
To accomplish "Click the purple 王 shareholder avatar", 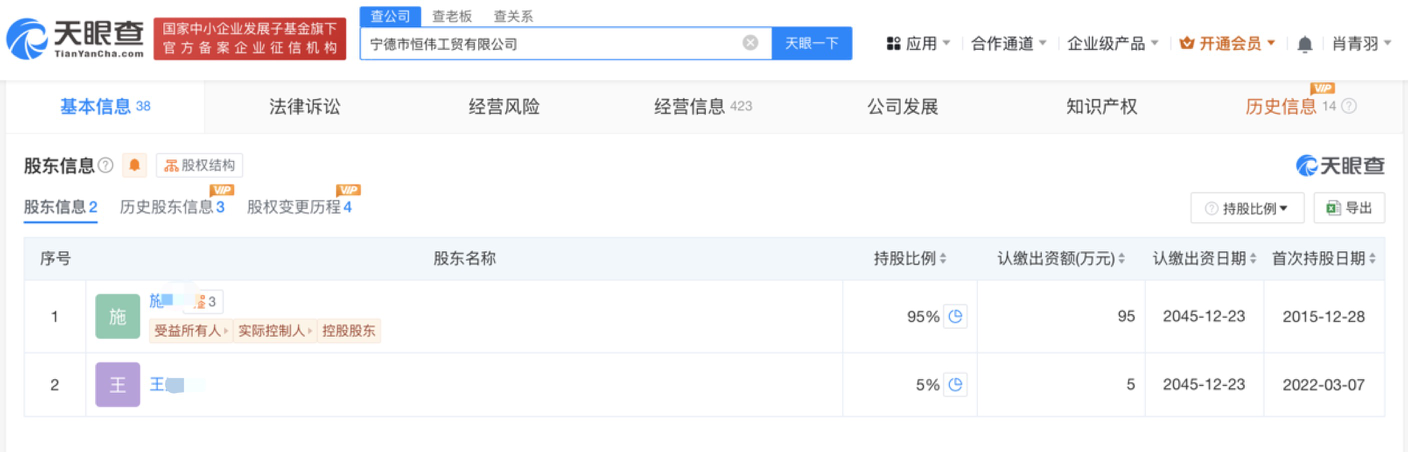I will tap(118, 384).
